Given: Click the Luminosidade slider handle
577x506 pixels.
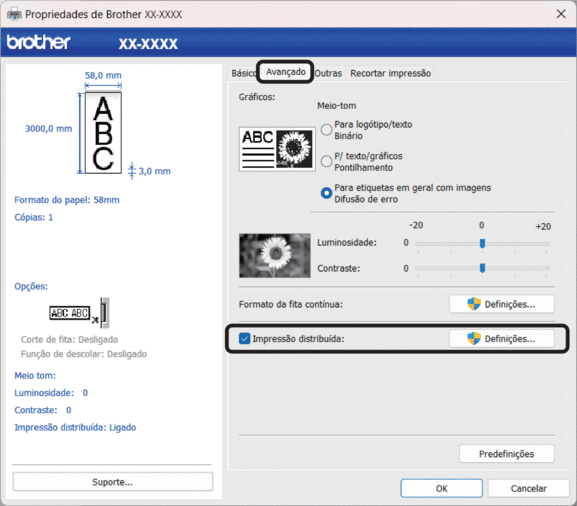Looking at the screenshot, I should pyautogui.click(x=482, y=243).
